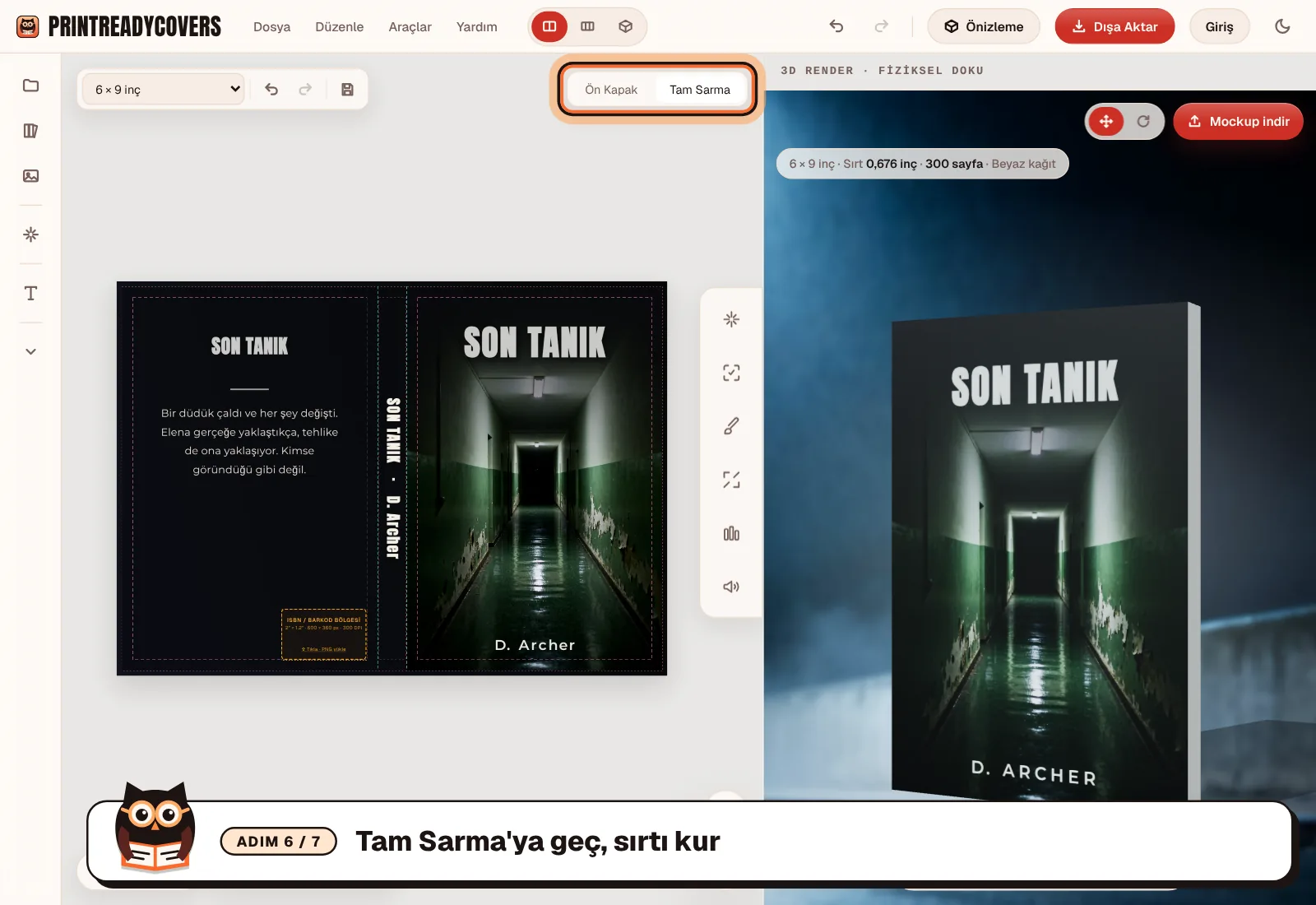1316x905 pixels.
Task: Select the ISBN / Barkod Bölgesi box on the back cover
Action: 324,634
